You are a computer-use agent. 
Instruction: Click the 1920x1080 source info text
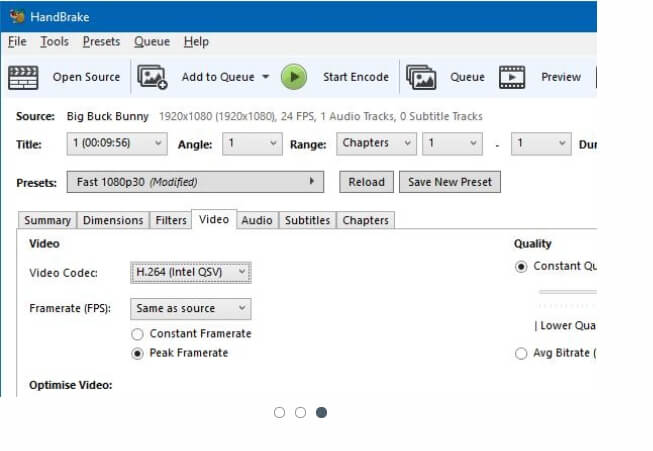tap(321, 116)
